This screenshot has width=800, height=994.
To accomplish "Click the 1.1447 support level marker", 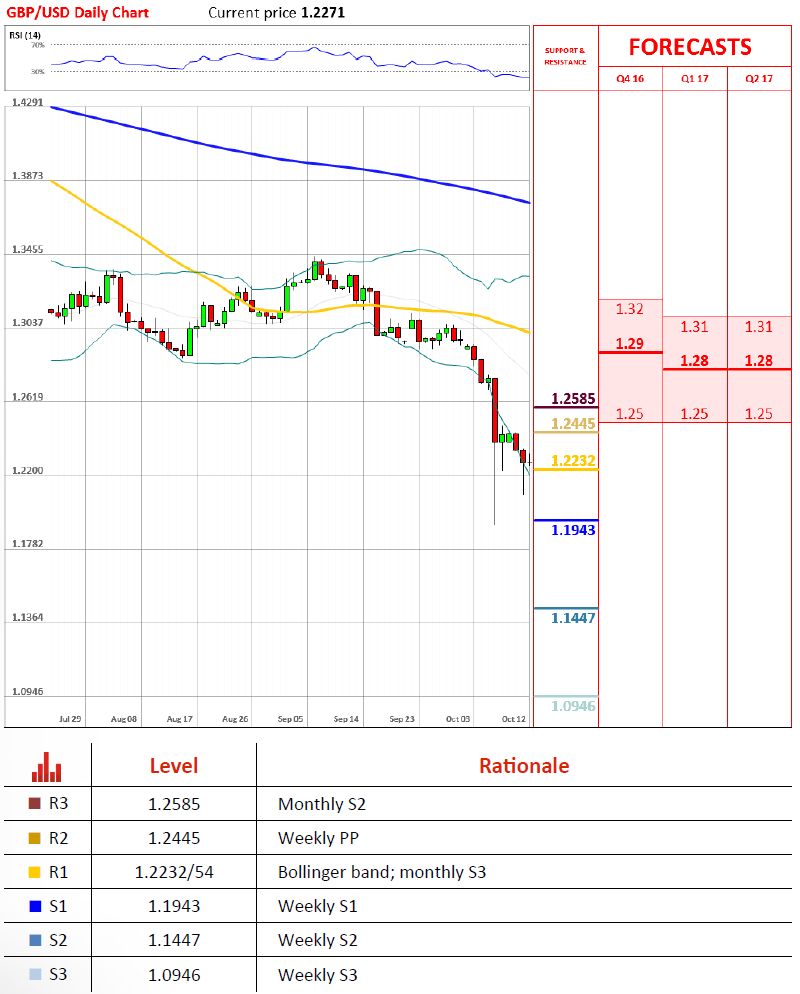I will point(573,618).
